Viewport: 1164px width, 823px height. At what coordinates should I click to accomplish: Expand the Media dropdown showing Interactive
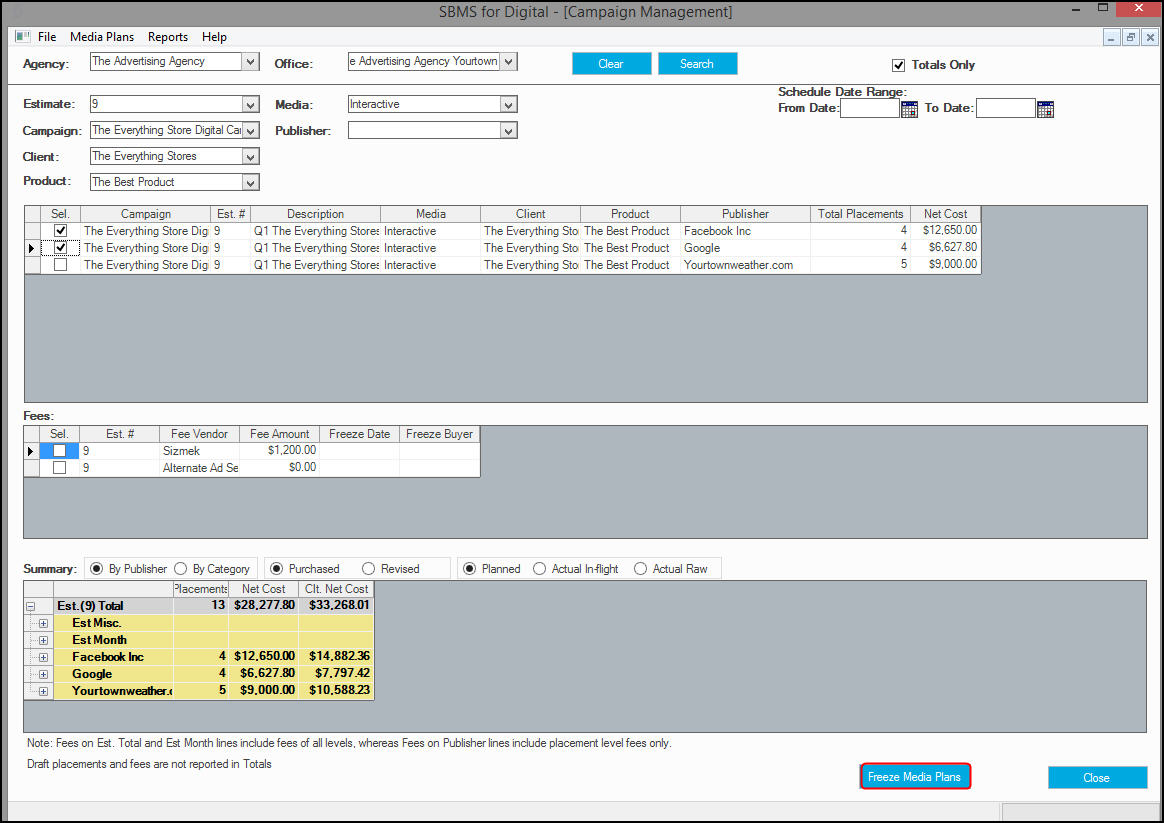pos(508,105)
